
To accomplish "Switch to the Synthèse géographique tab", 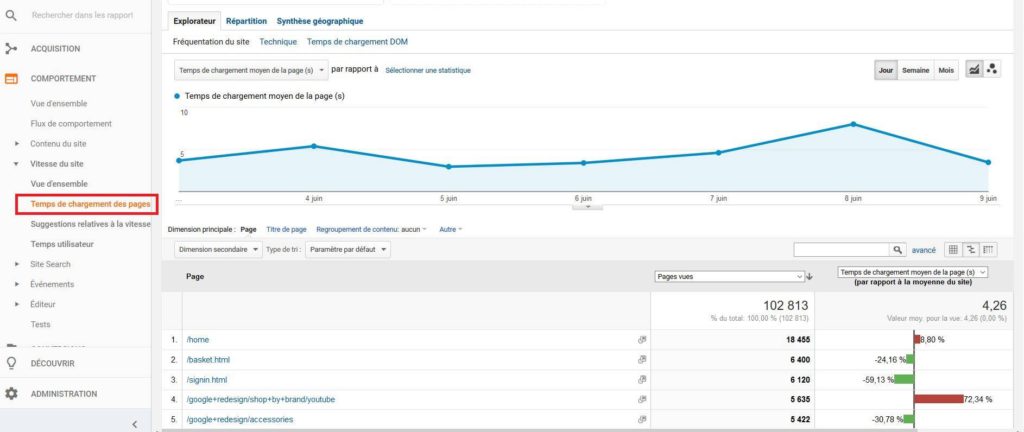I will point(319,21).
